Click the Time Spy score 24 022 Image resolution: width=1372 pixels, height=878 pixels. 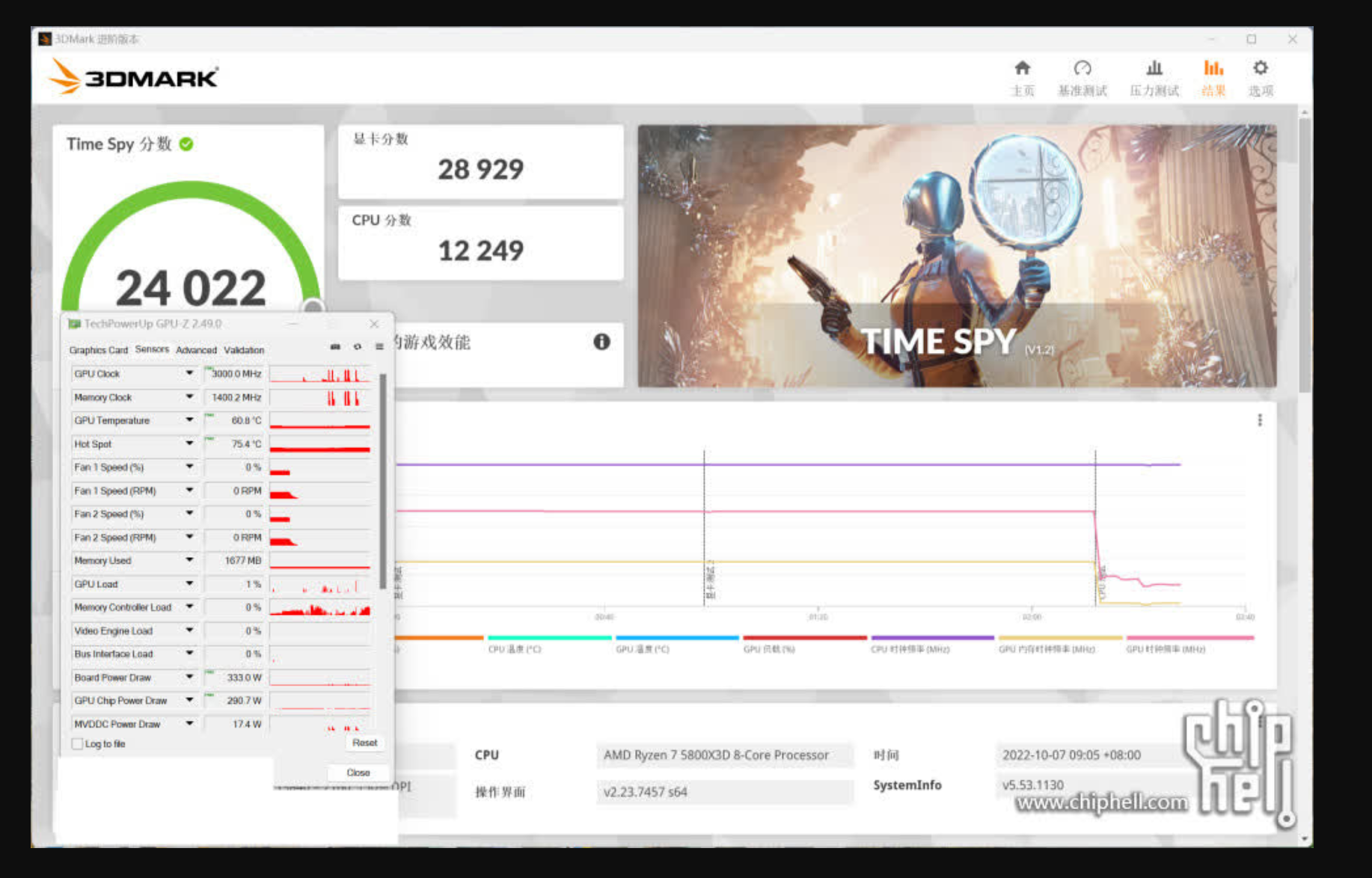pyautogui.click(x=191, y=287)
